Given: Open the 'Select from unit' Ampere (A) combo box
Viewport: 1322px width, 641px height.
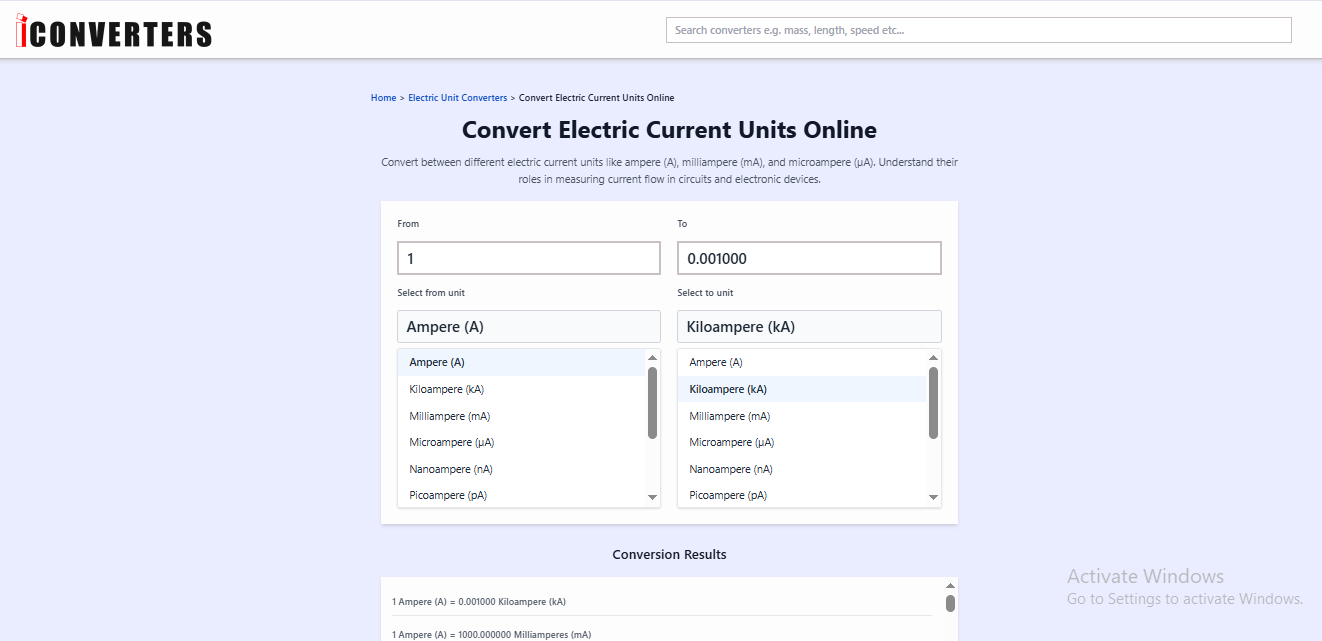Looking at the screenshot, I should point(528,326).
